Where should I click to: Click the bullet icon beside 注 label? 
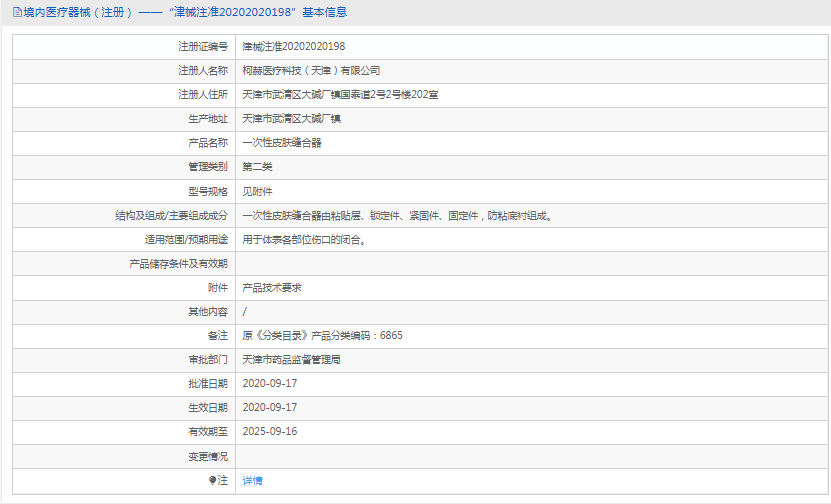(212, 480)
